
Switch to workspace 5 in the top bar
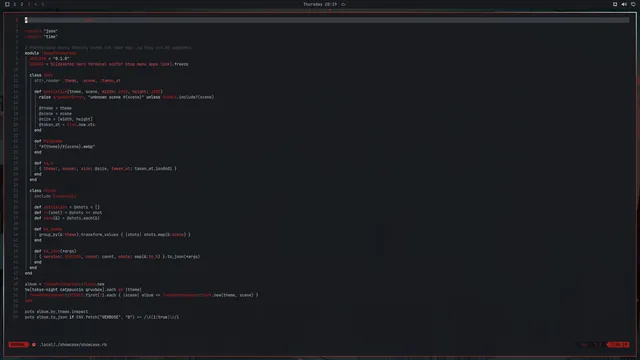pyautogui.click(x=42, y=4)
